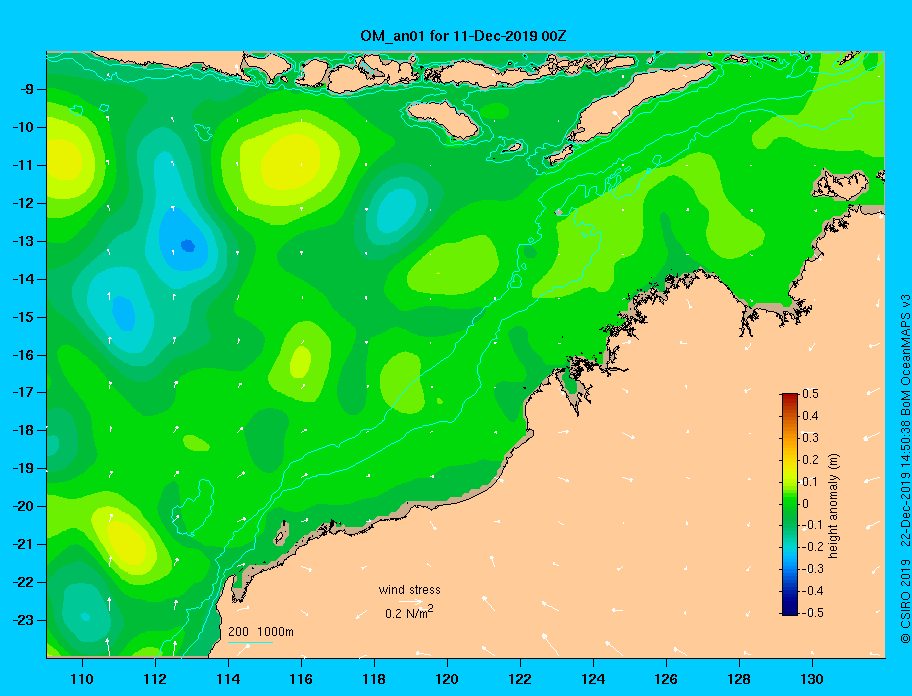Pick the colorbar tick label positive 0.3

click(811, 438)
